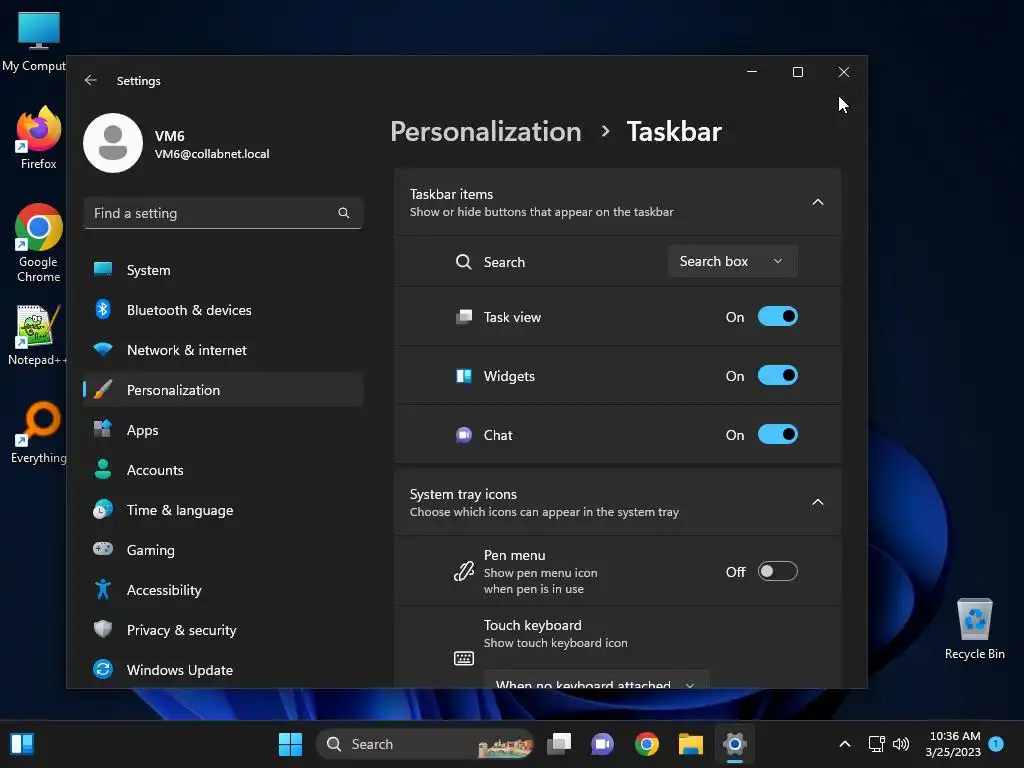This screenshot has height=768, width=1024.
Task: Click the Search magnifier icon in Taskbar items
Action: (x=463, y=262)
